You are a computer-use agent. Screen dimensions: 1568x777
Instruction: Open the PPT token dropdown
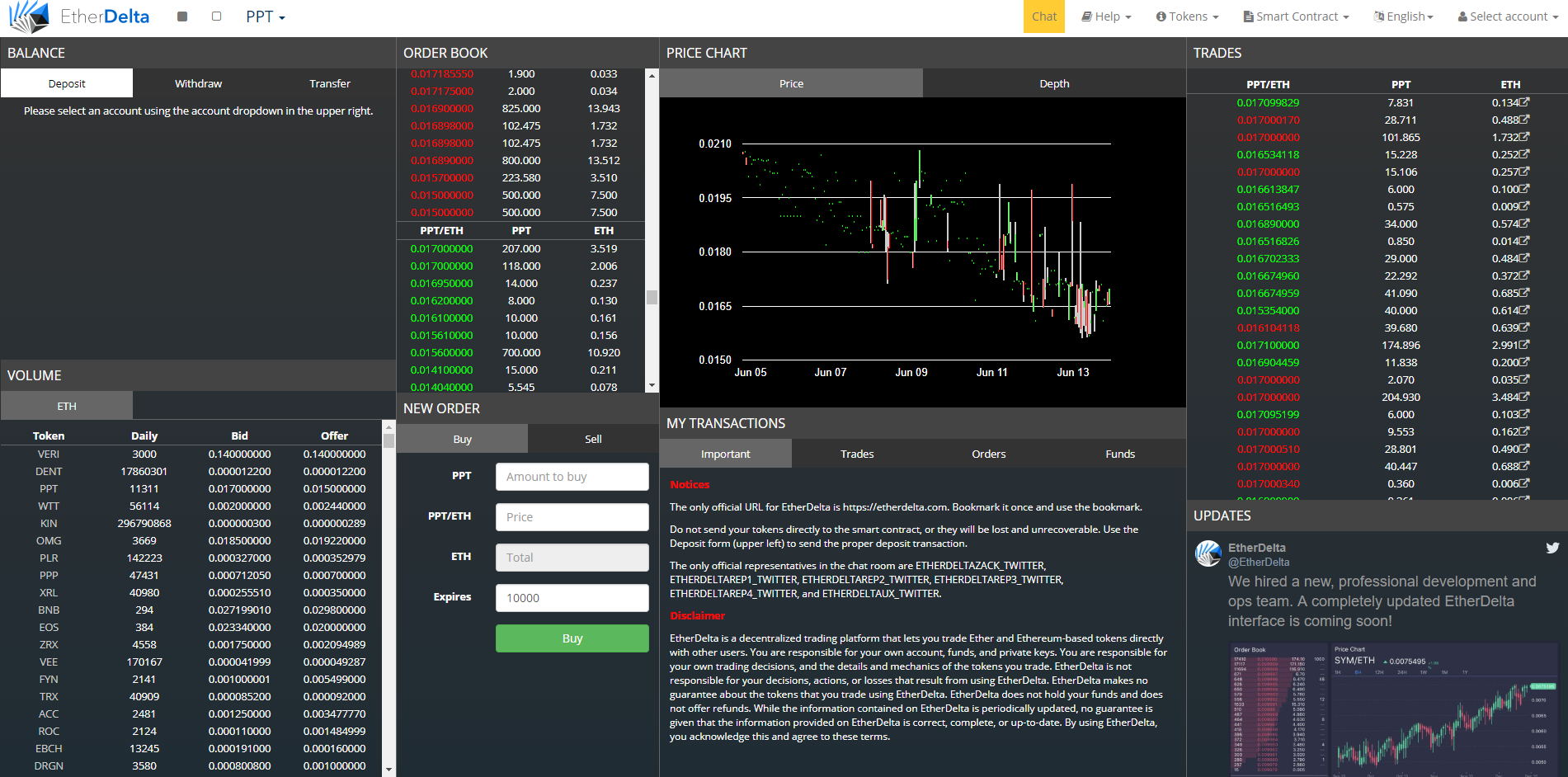266,16
